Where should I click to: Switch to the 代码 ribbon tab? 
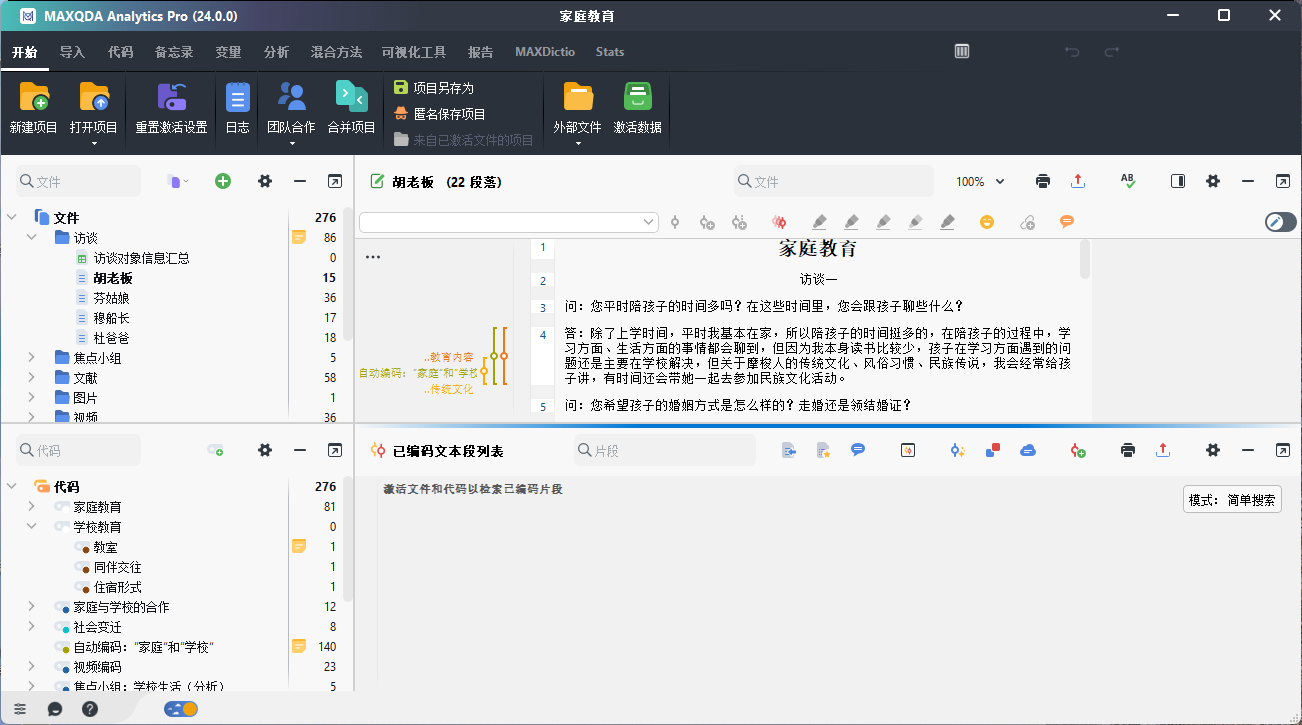click(x=121, y=52)
